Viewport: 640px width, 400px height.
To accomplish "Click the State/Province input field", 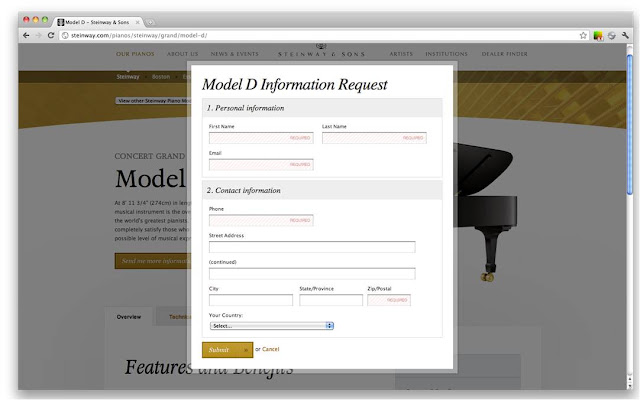I will tap(331, 300).
